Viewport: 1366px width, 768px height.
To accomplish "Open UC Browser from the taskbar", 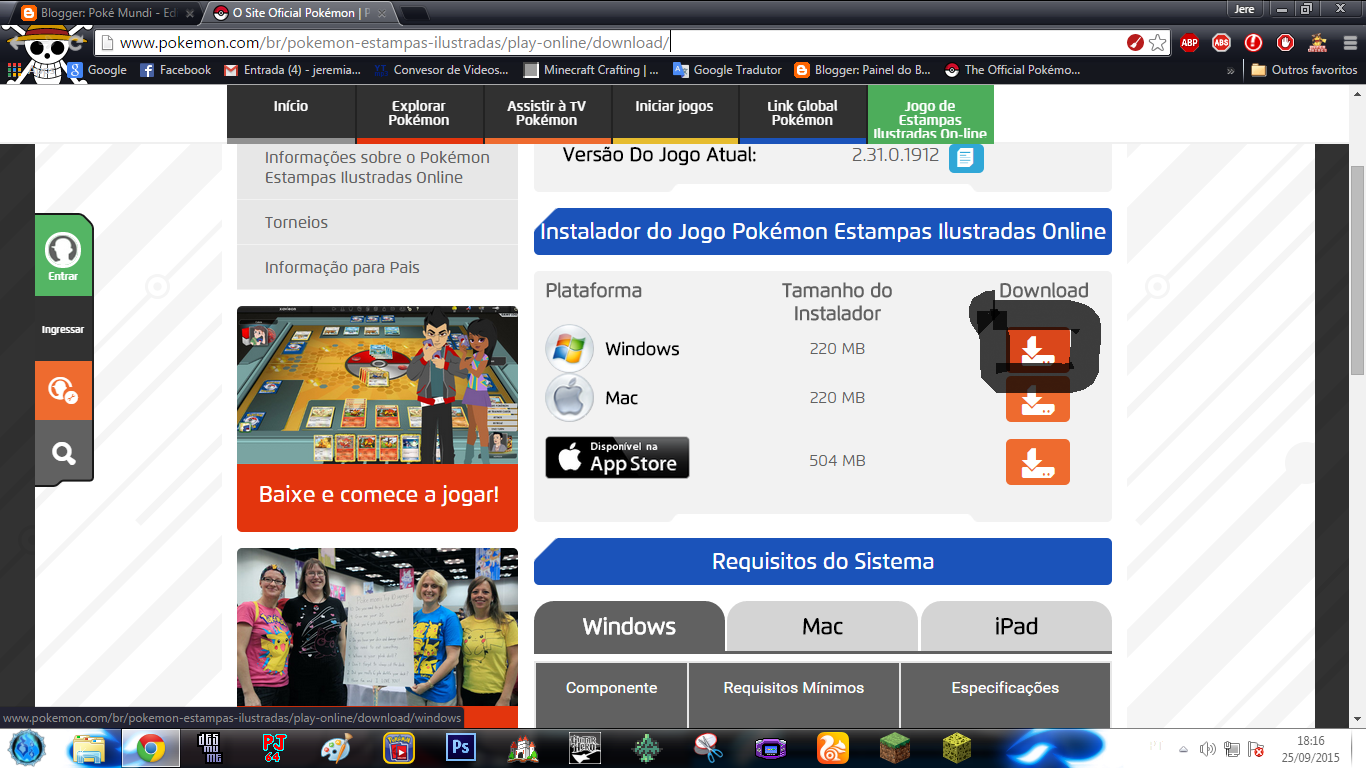I will coord(833,747).
